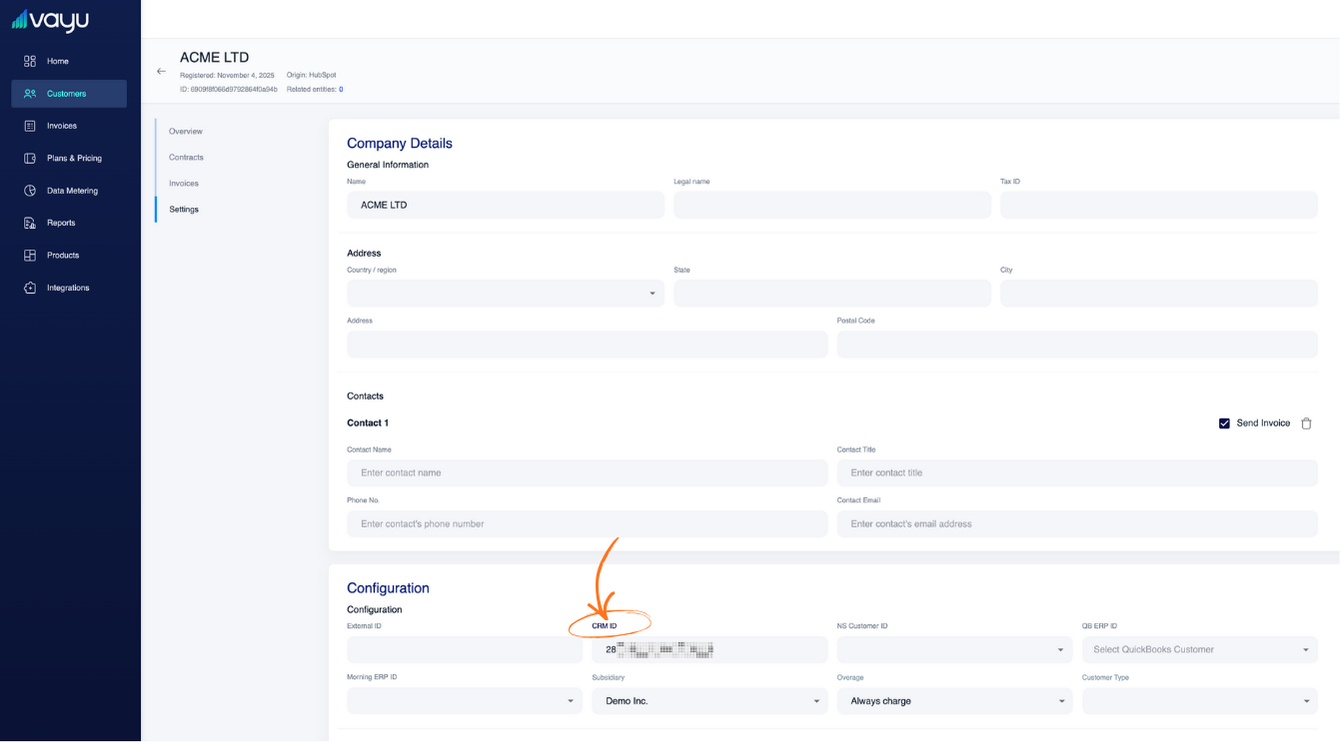Viewport: 1341px width, 742px height.
Task: View the Related entities link
Action: (339, 88)
